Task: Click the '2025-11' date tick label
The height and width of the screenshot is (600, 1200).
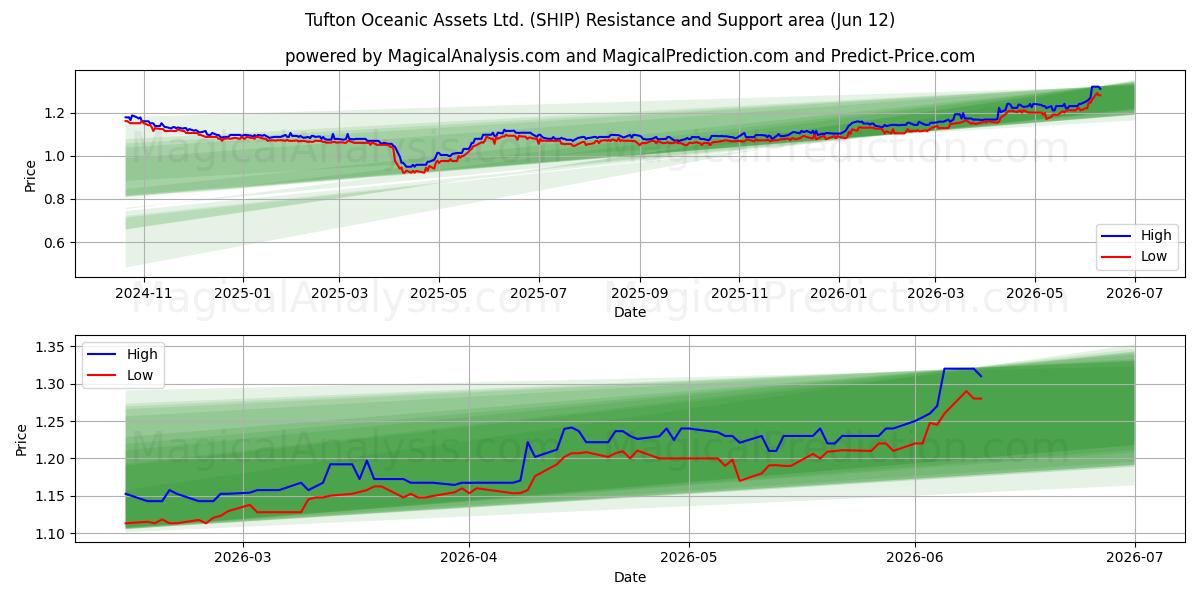Action: pyautogui.click(x=739, y=294)
